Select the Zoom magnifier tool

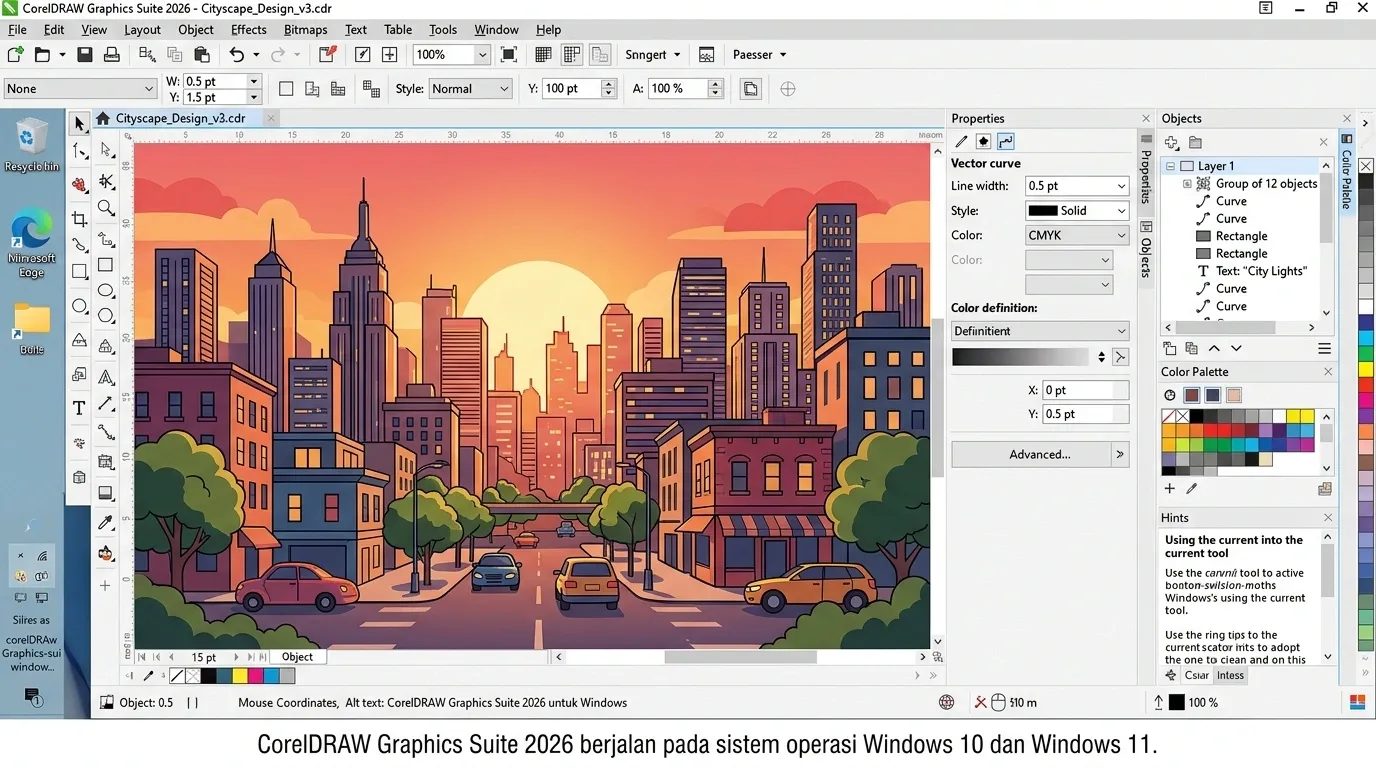(106, 208)
